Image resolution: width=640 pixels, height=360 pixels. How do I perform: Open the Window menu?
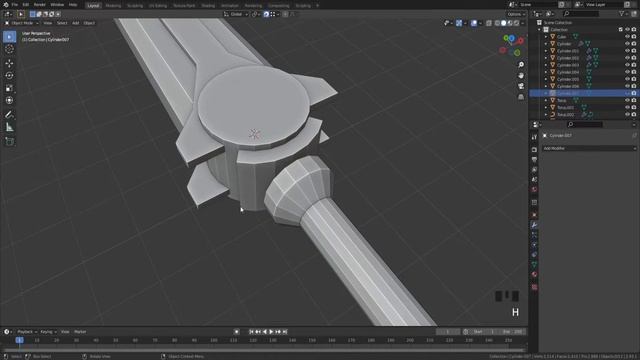57,4
